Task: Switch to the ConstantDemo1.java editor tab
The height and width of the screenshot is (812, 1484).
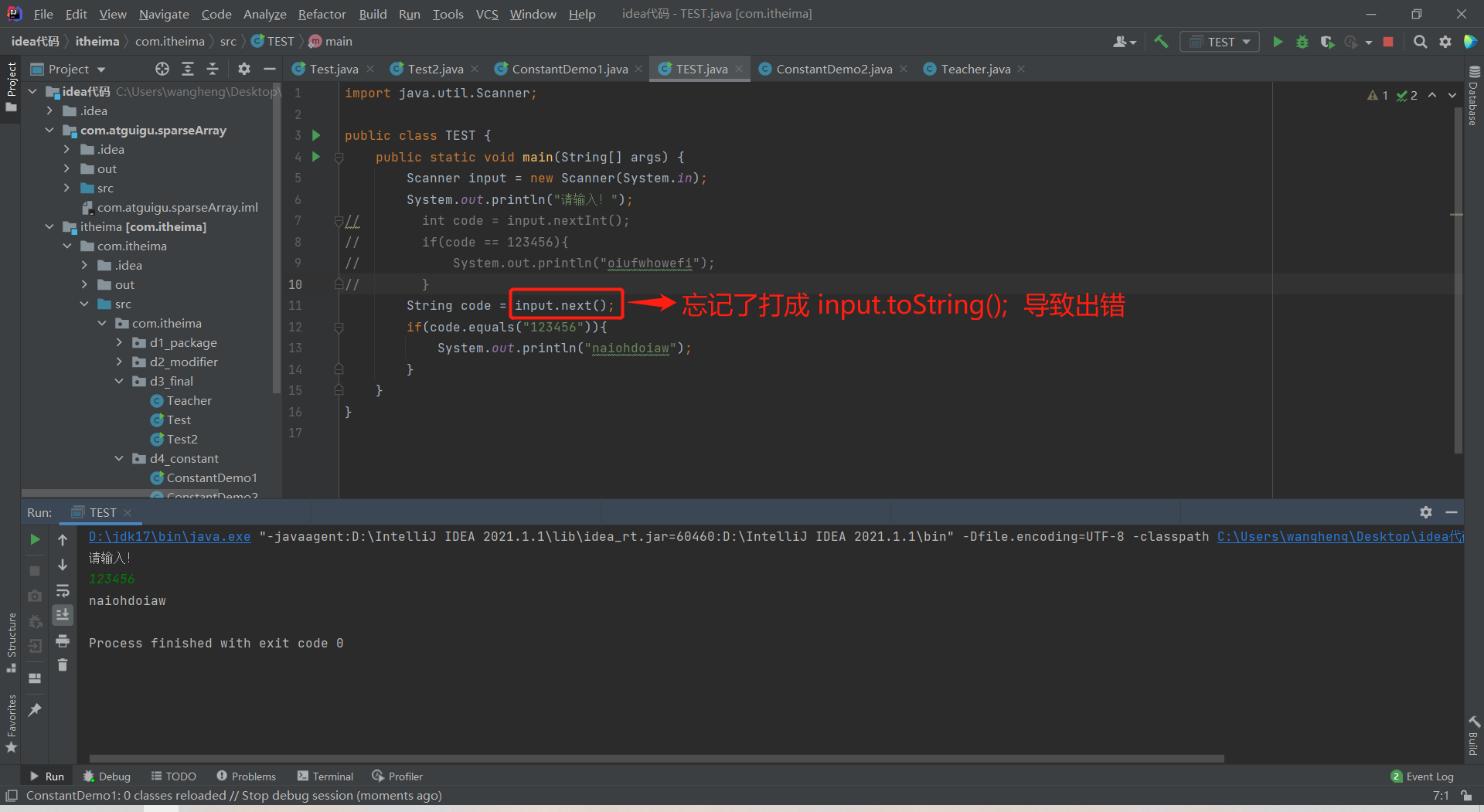Action: pyautogui.click(x=569, y=69)
